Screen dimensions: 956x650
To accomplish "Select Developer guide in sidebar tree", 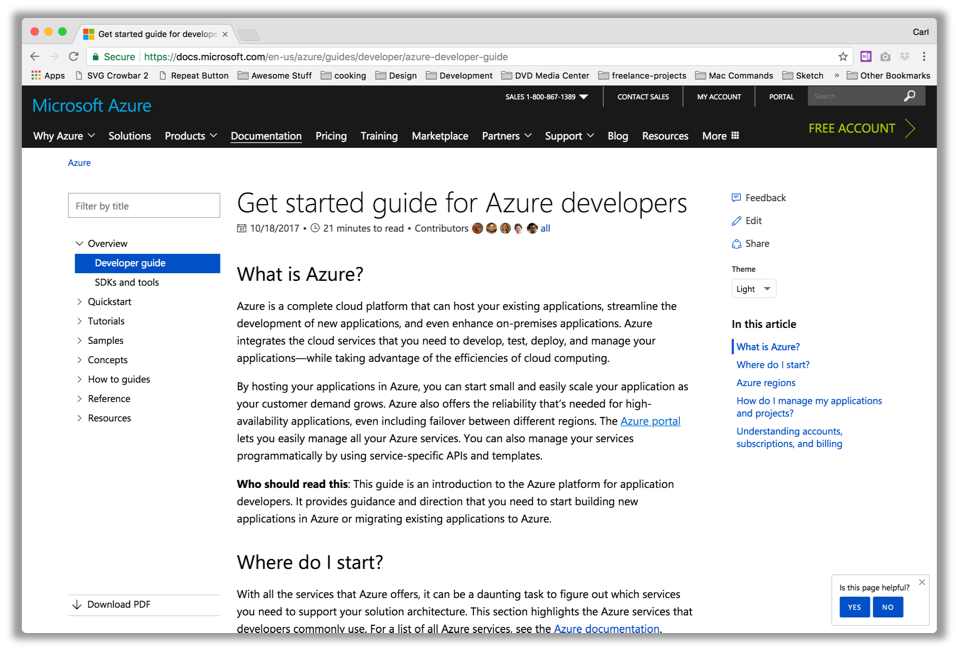I will pyautogui.click(x=147, y=263).
